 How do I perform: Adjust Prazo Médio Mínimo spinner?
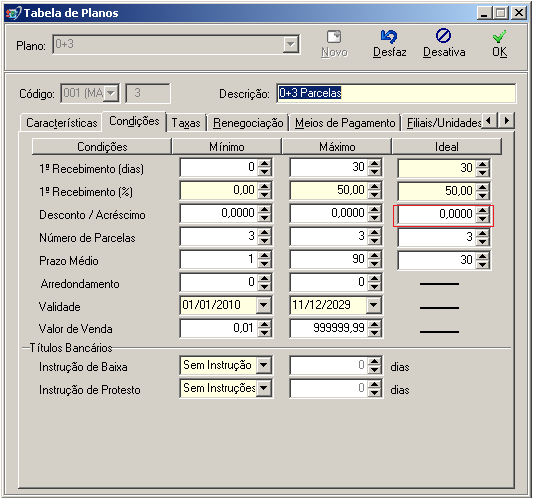click(x=264, y=259)
